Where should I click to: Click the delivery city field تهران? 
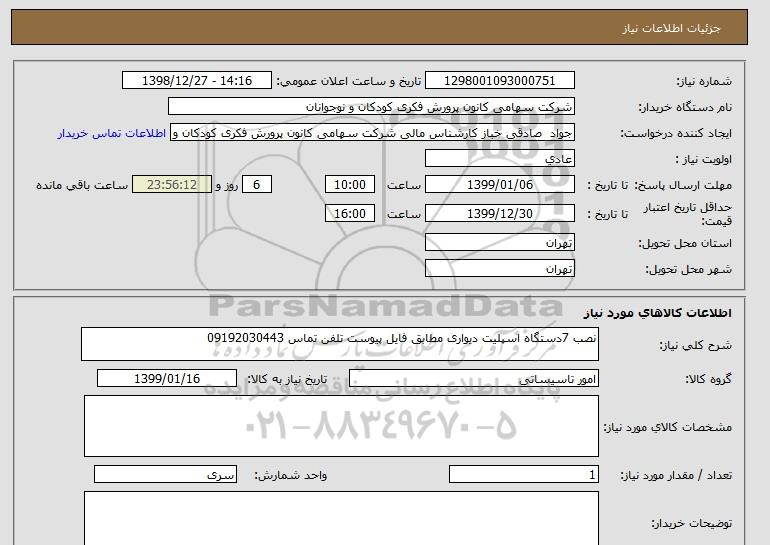499,269
